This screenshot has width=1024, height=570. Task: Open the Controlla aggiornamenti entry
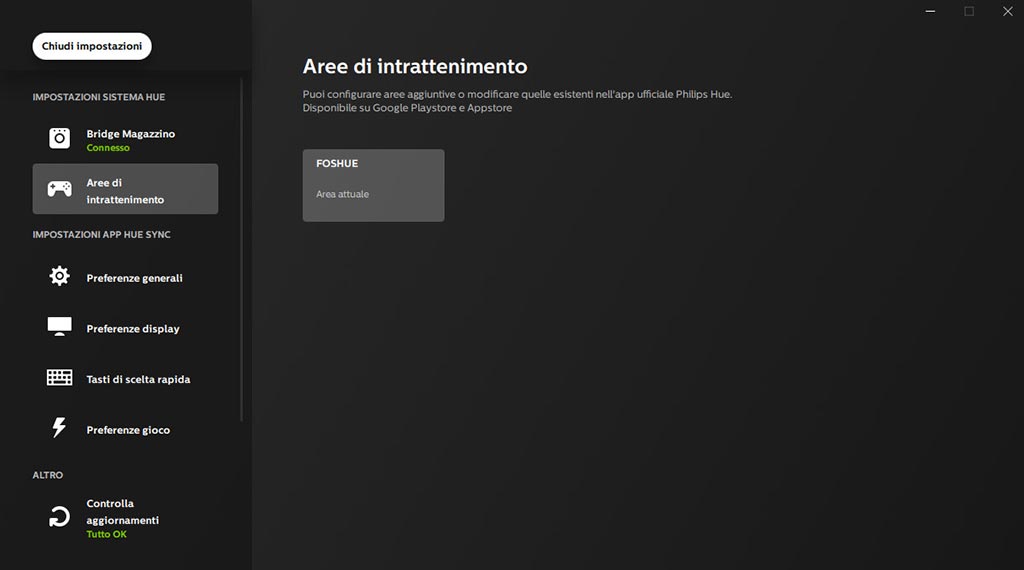(125, 518)
